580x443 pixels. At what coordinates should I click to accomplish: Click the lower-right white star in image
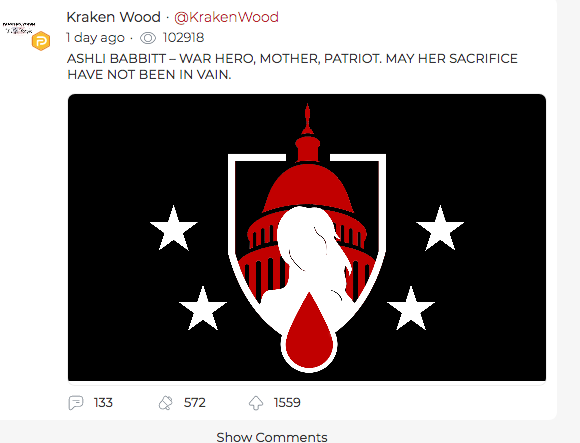[411, 309]
